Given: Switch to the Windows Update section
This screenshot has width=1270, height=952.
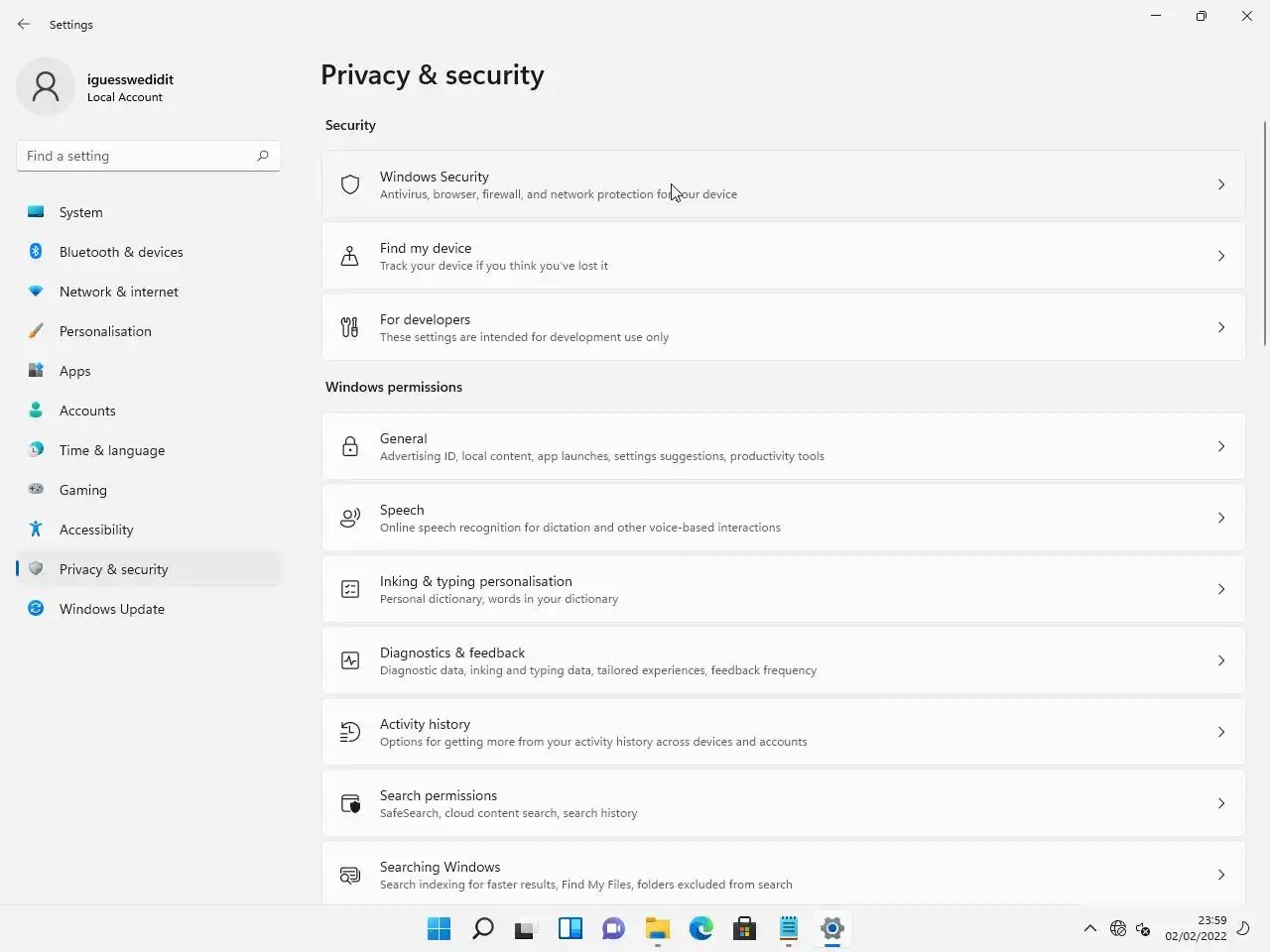Looking at the screenshot, I should tap(112, 609).
